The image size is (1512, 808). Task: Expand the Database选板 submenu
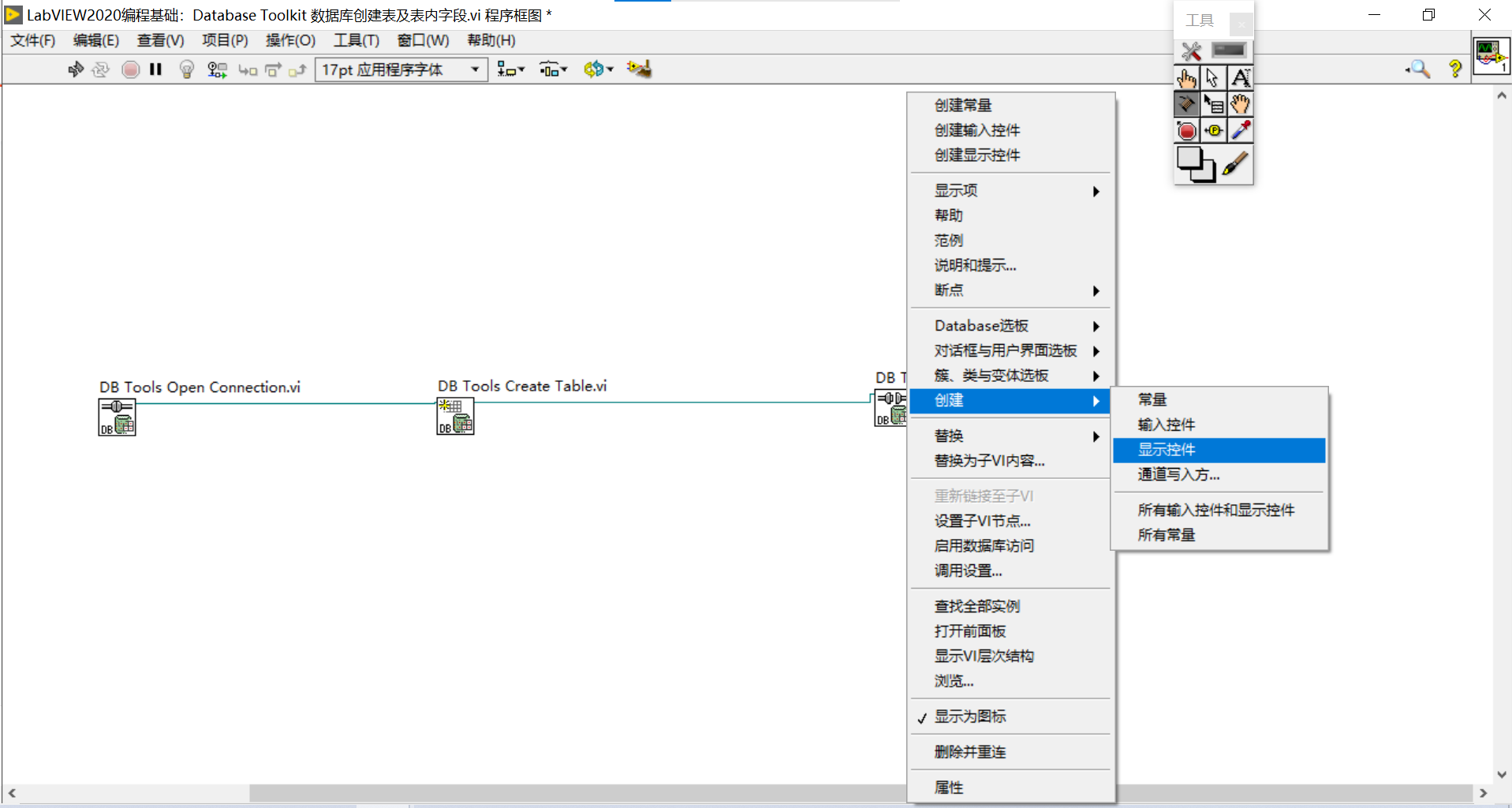[x=981, y=325]
